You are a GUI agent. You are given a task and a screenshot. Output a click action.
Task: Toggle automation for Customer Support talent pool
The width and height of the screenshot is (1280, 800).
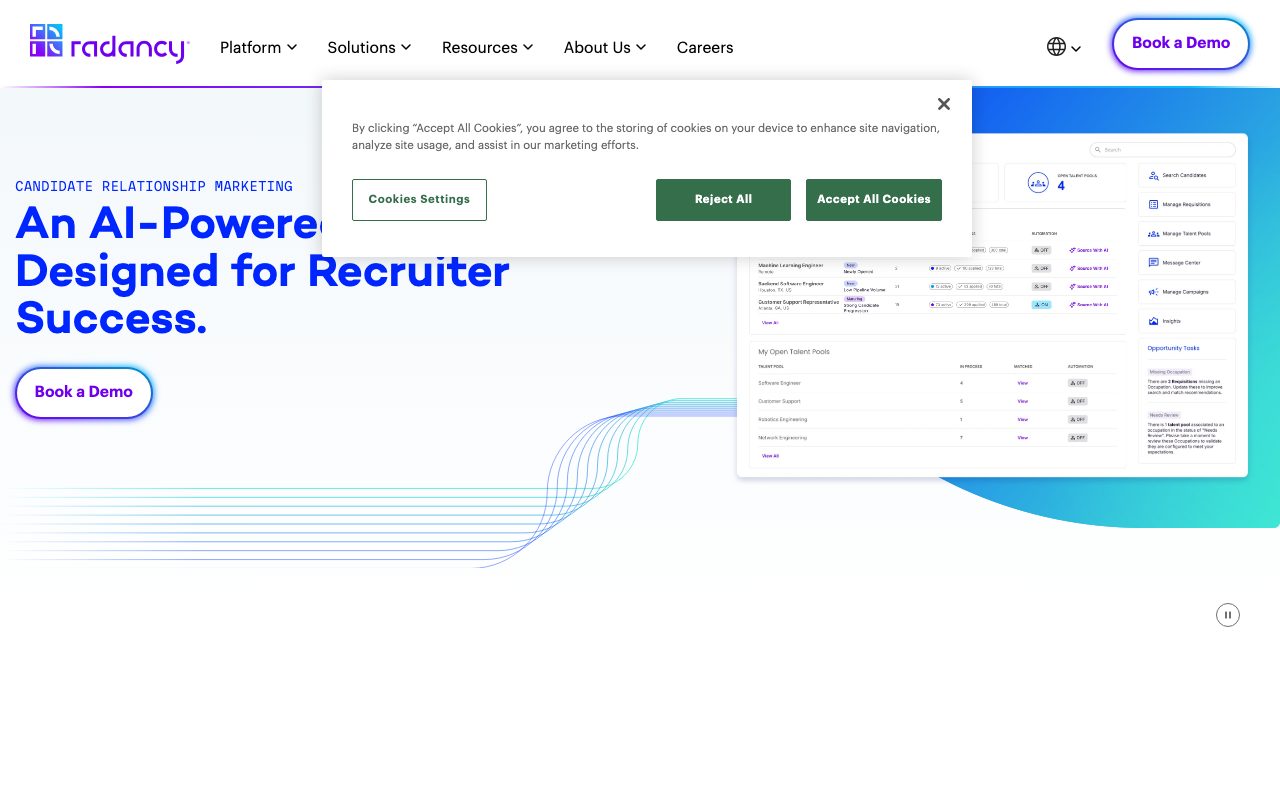1077,401
